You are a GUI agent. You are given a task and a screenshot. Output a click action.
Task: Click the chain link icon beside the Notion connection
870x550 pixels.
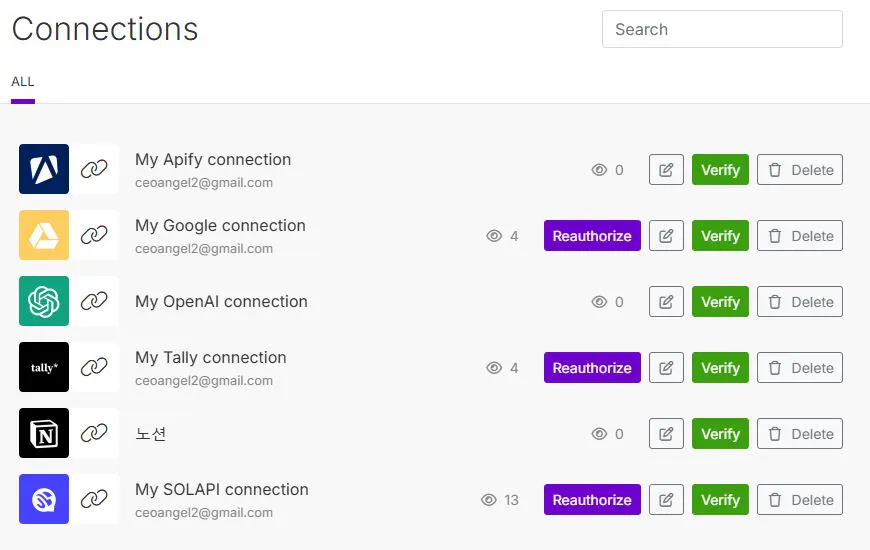[x=94, y=433]
